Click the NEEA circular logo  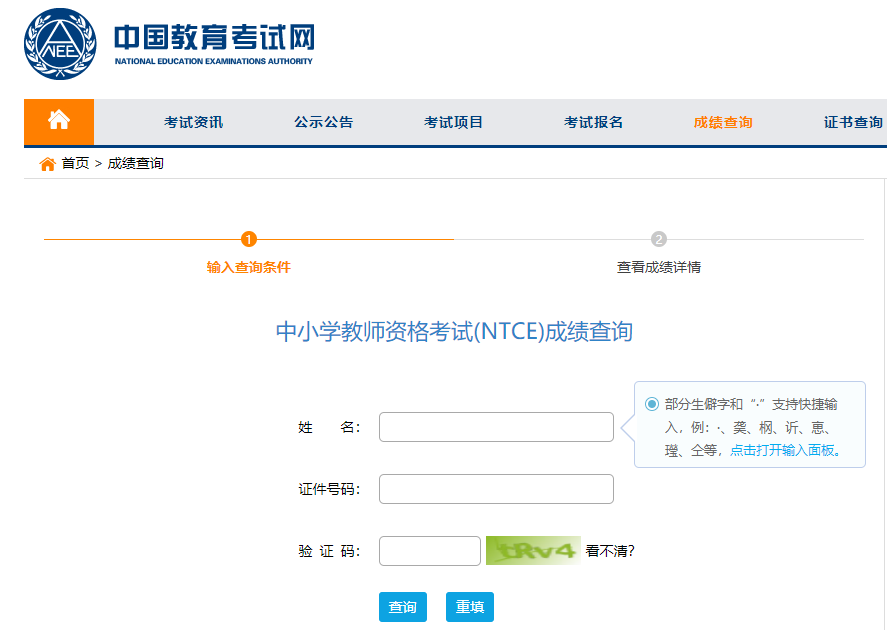57,43
